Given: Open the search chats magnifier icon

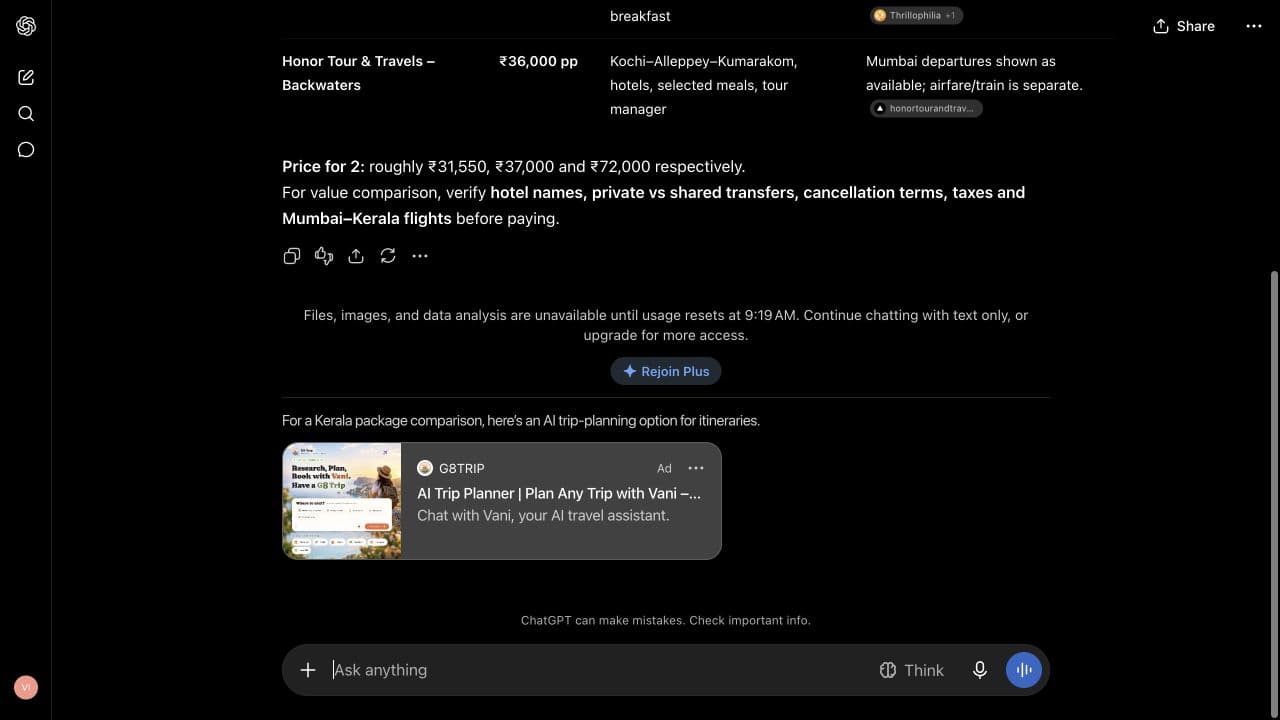Looking at the screenshot, I should pyautogui.click(x=26, y=113).
